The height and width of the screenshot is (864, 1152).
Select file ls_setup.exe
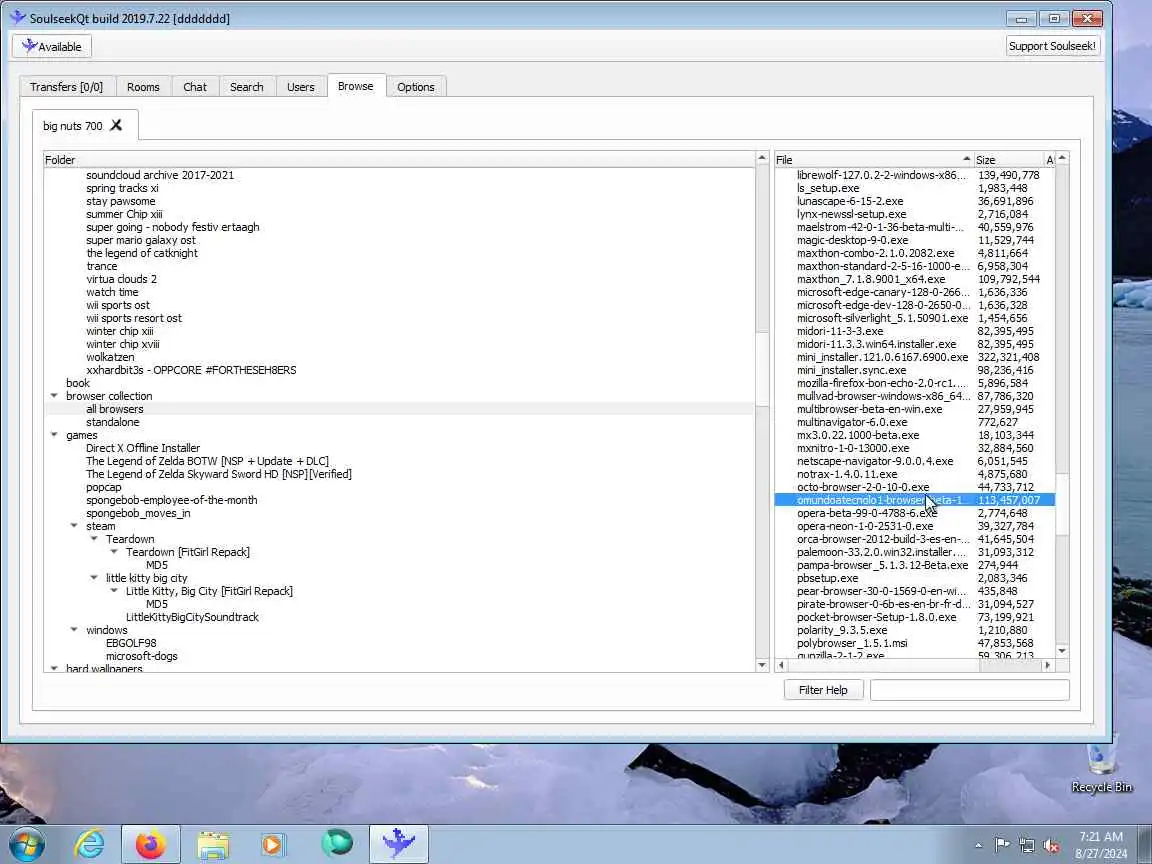coord(828,188)
